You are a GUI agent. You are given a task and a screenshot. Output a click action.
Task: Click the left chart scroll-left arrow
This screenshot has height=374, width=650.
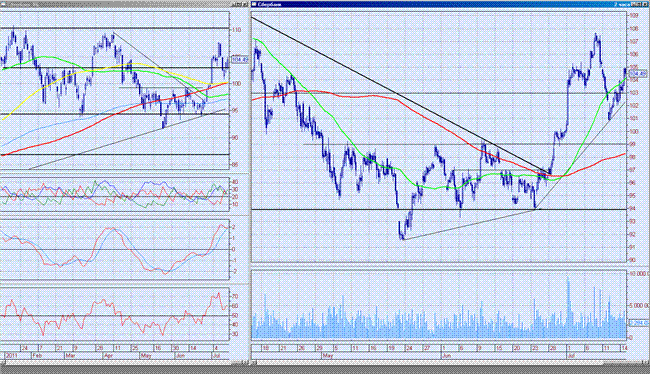pyautogui.click(x=3, y=362)
